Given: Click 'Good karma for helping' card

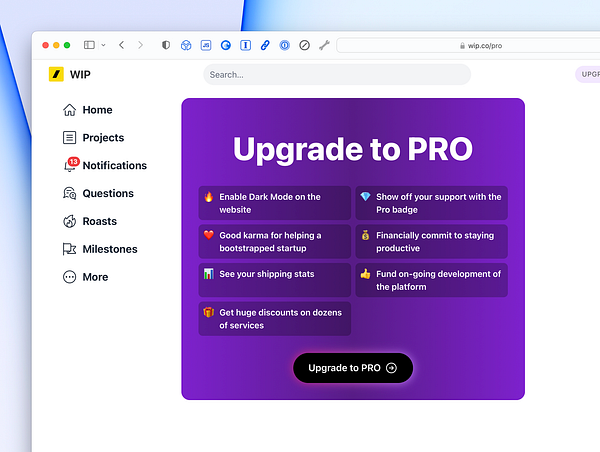Looking at the screenshot, I should [x=275, y=242].
